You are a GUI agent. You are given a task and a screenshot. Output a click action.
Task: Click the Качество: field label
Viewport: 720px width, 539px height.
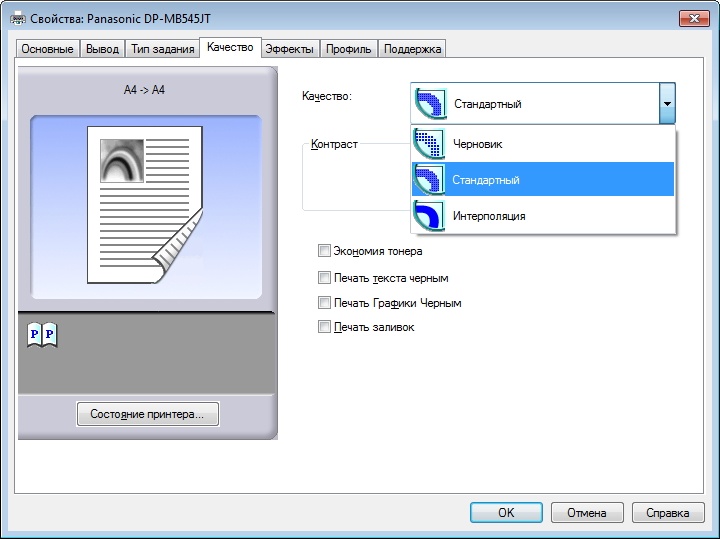pos(326,96)
